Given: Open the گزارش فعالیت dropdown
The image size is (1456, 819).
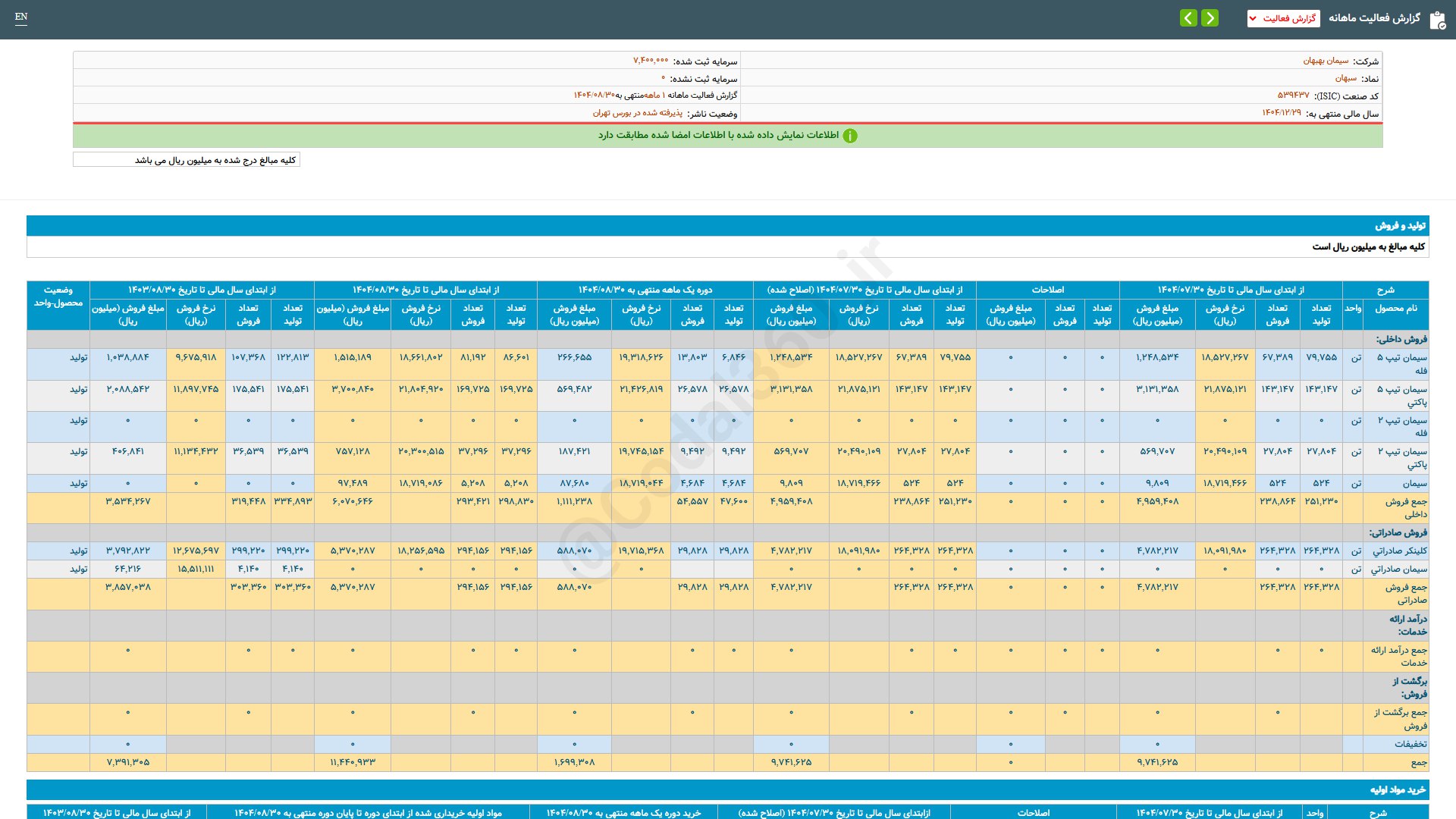Looking at the screenshot, I should pos(1283,18).
